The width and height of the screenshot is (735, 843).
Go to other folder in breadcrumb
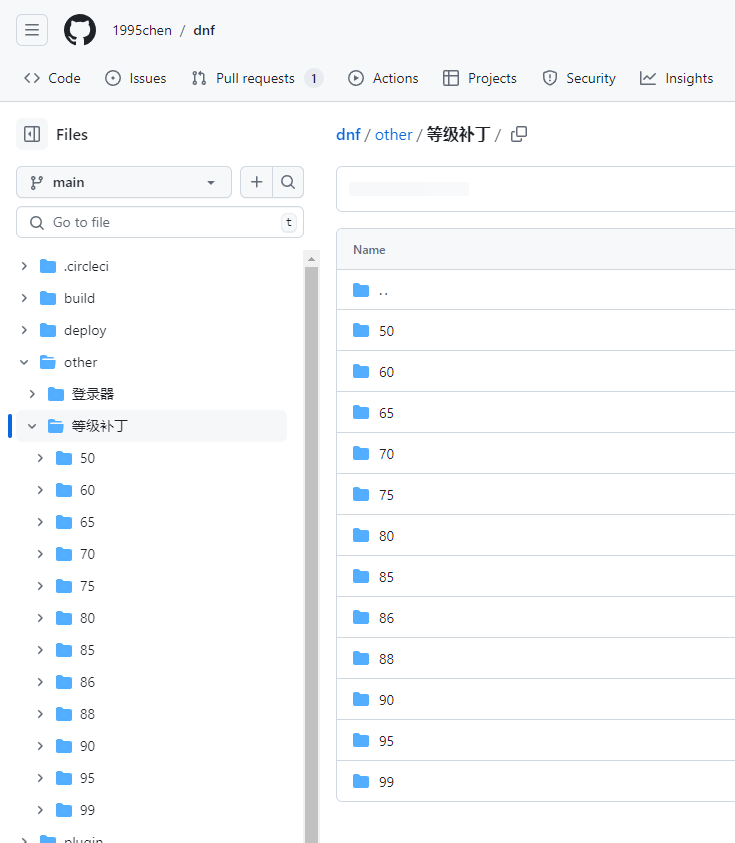point(394,134)
